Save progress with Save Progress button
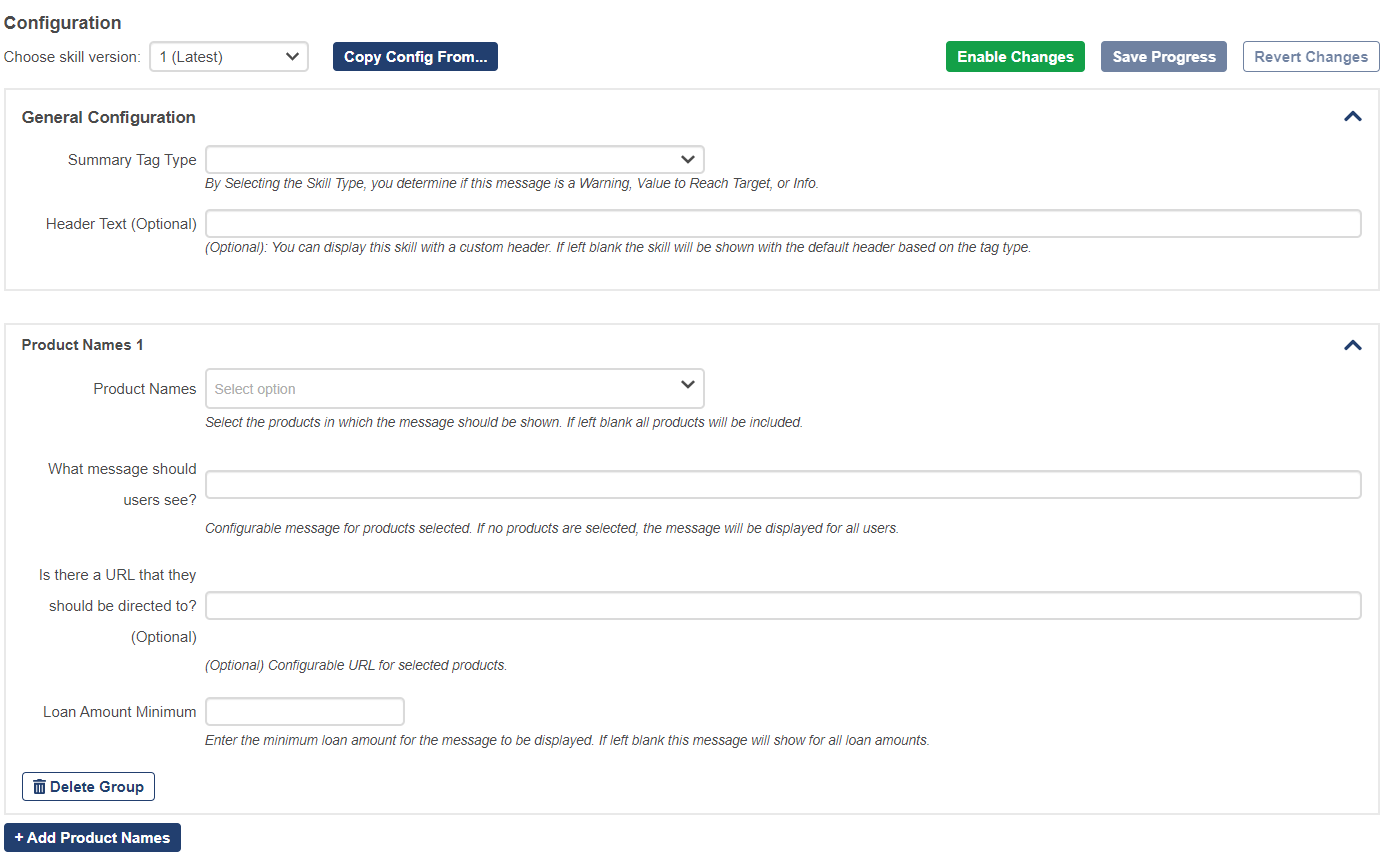1387x856 pixels. (x=1164, y=57)
